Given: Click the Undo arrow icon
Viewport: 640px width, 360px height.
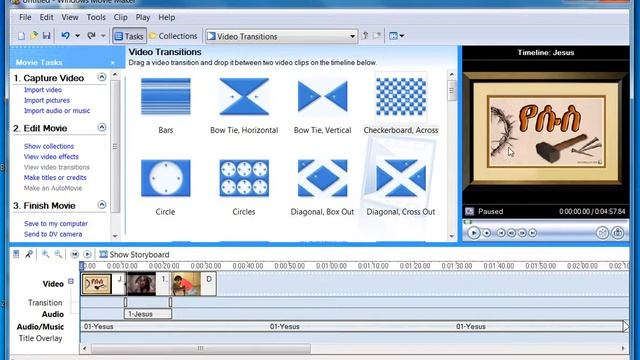Looking at the screenshot, I should pos(65,36).
